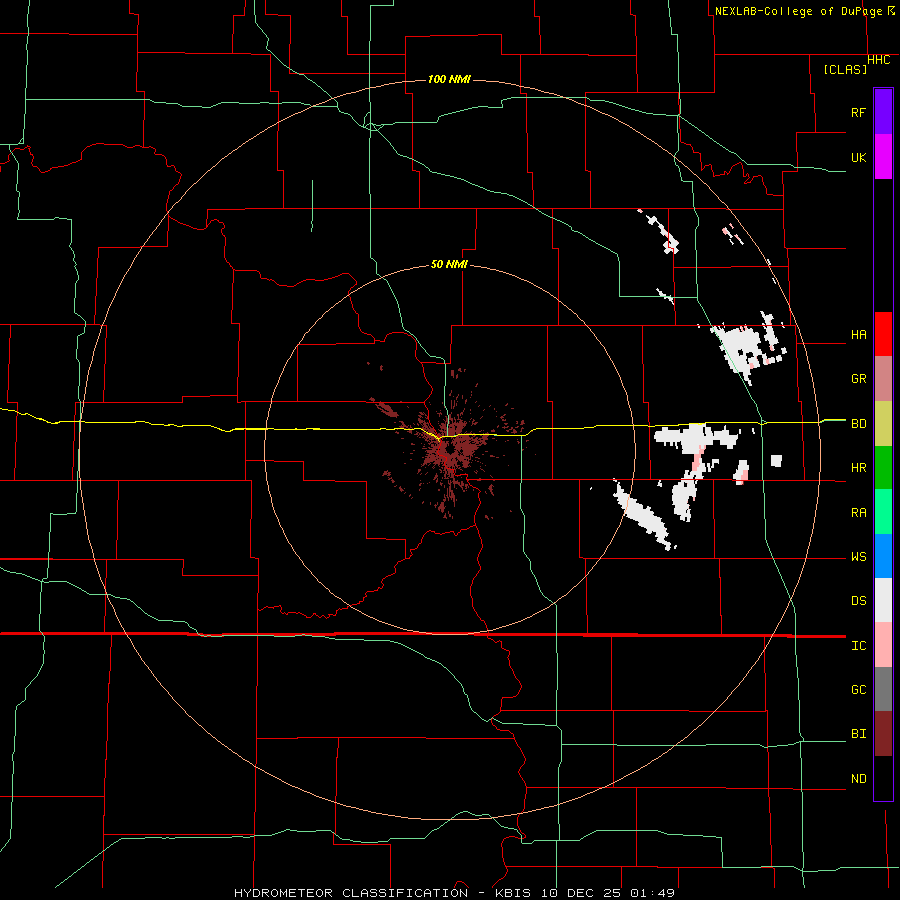
Task: Click the BD legend label
Action: pos(858,424)
